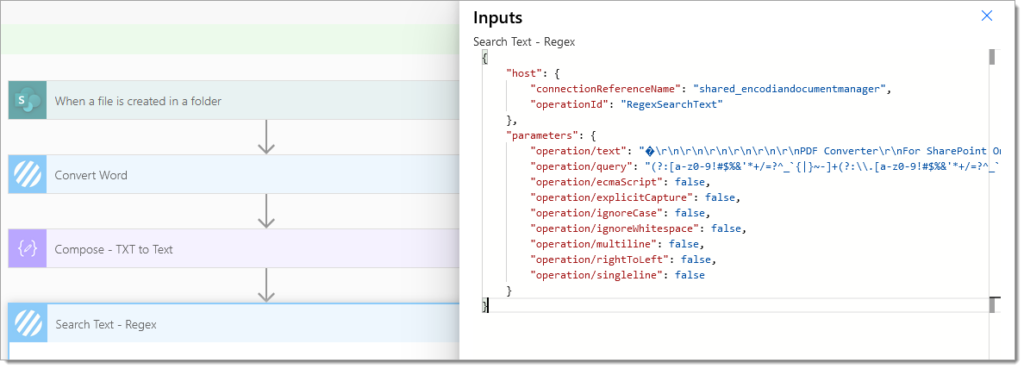Click the operationId RegexSearchText value

point(671,104)
